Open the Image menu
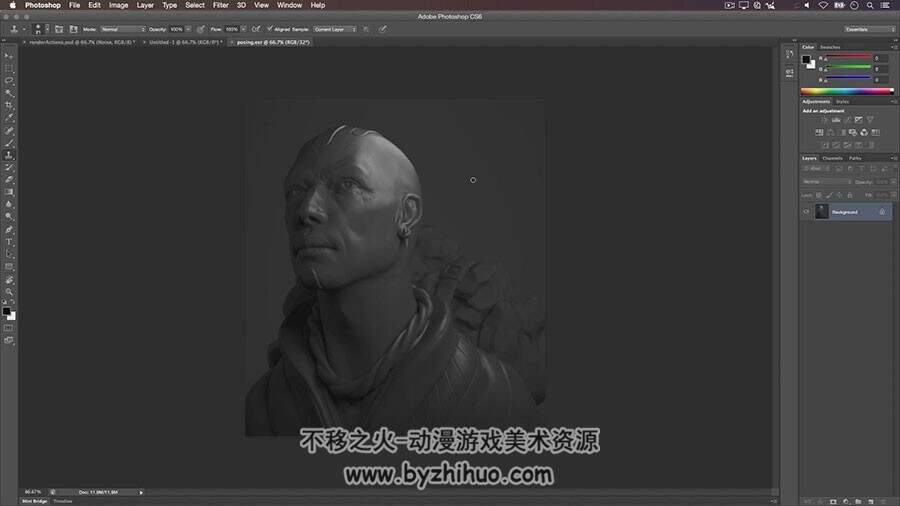Image resolution: width=900 pixels, height=506 pixels. point(118,5)
